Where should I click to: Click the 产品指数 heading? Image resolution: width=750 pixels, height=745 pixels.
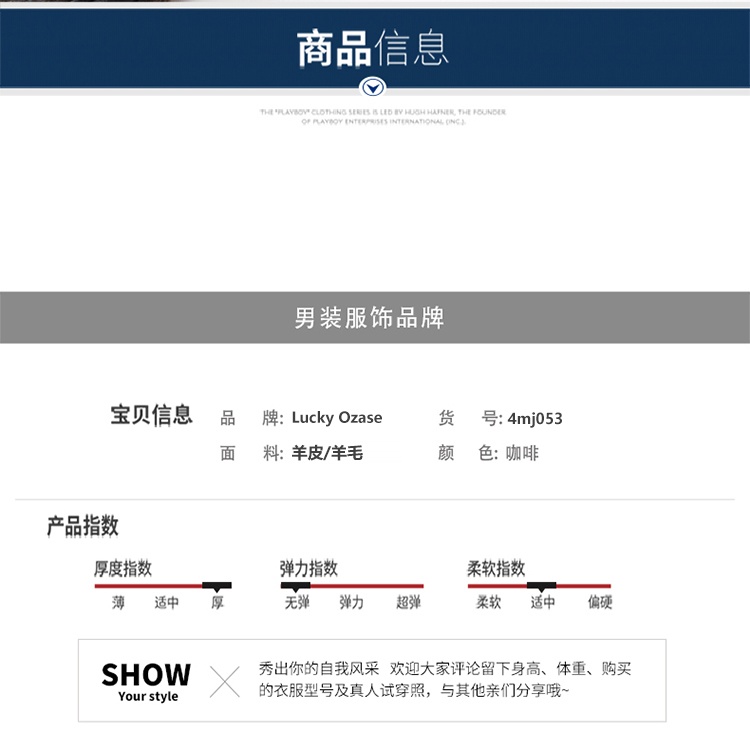pyautogui.click(x=83, y=526)
